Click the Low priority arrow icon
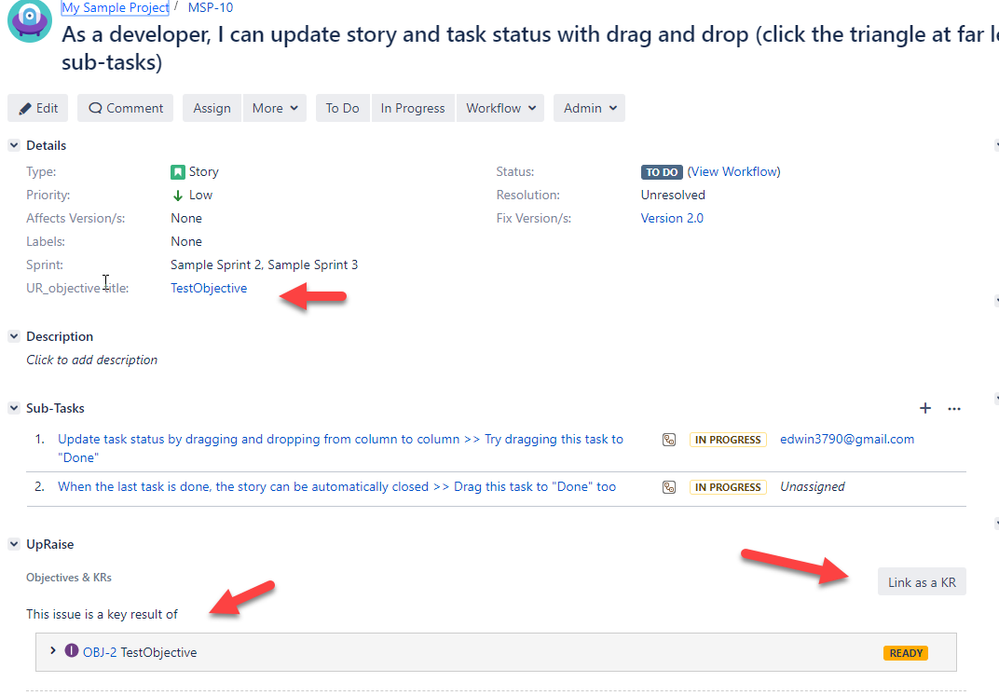999x693 pixels. click(x=178, y=196)
